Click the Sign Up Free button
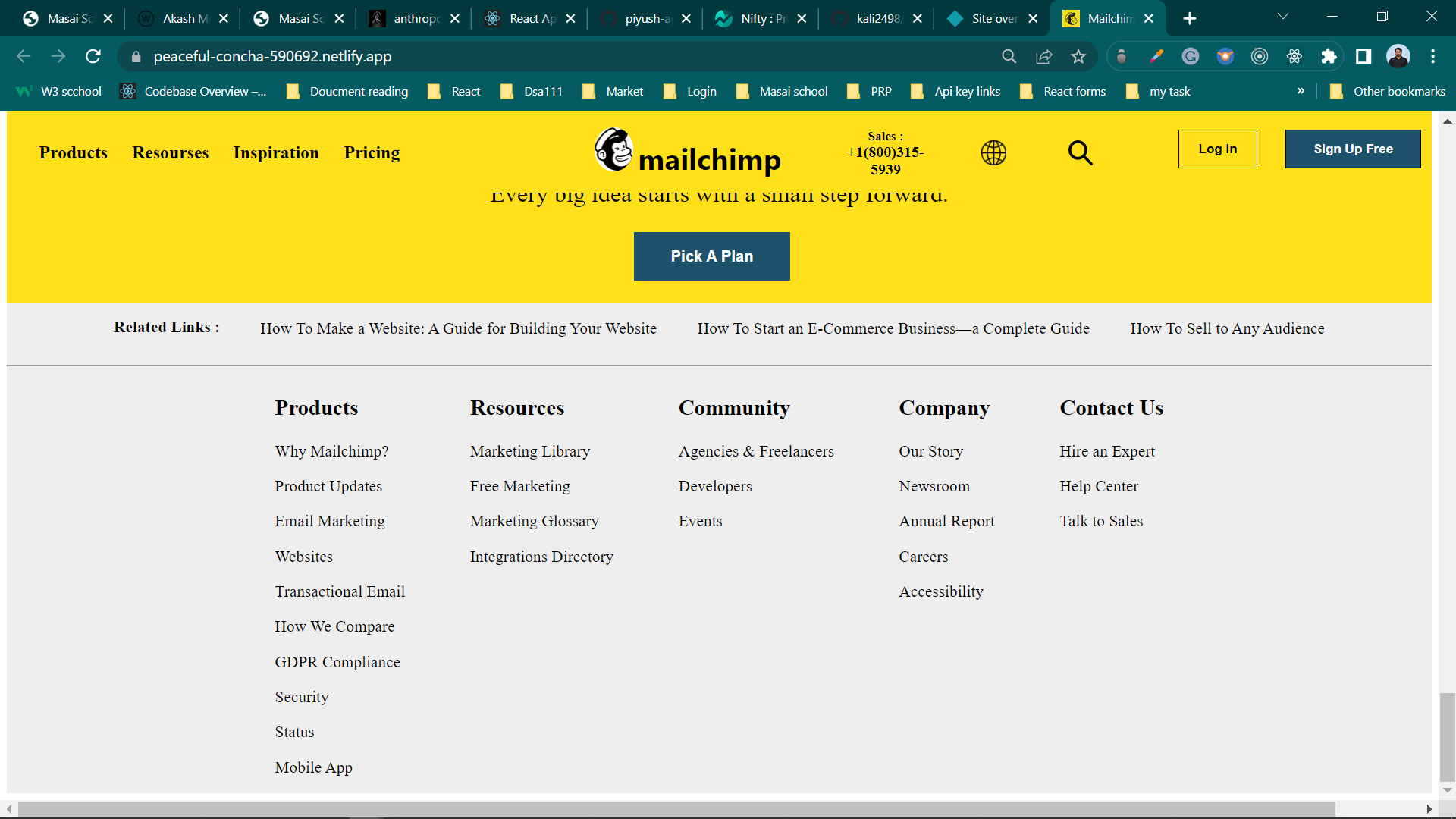 point(1353,149)
